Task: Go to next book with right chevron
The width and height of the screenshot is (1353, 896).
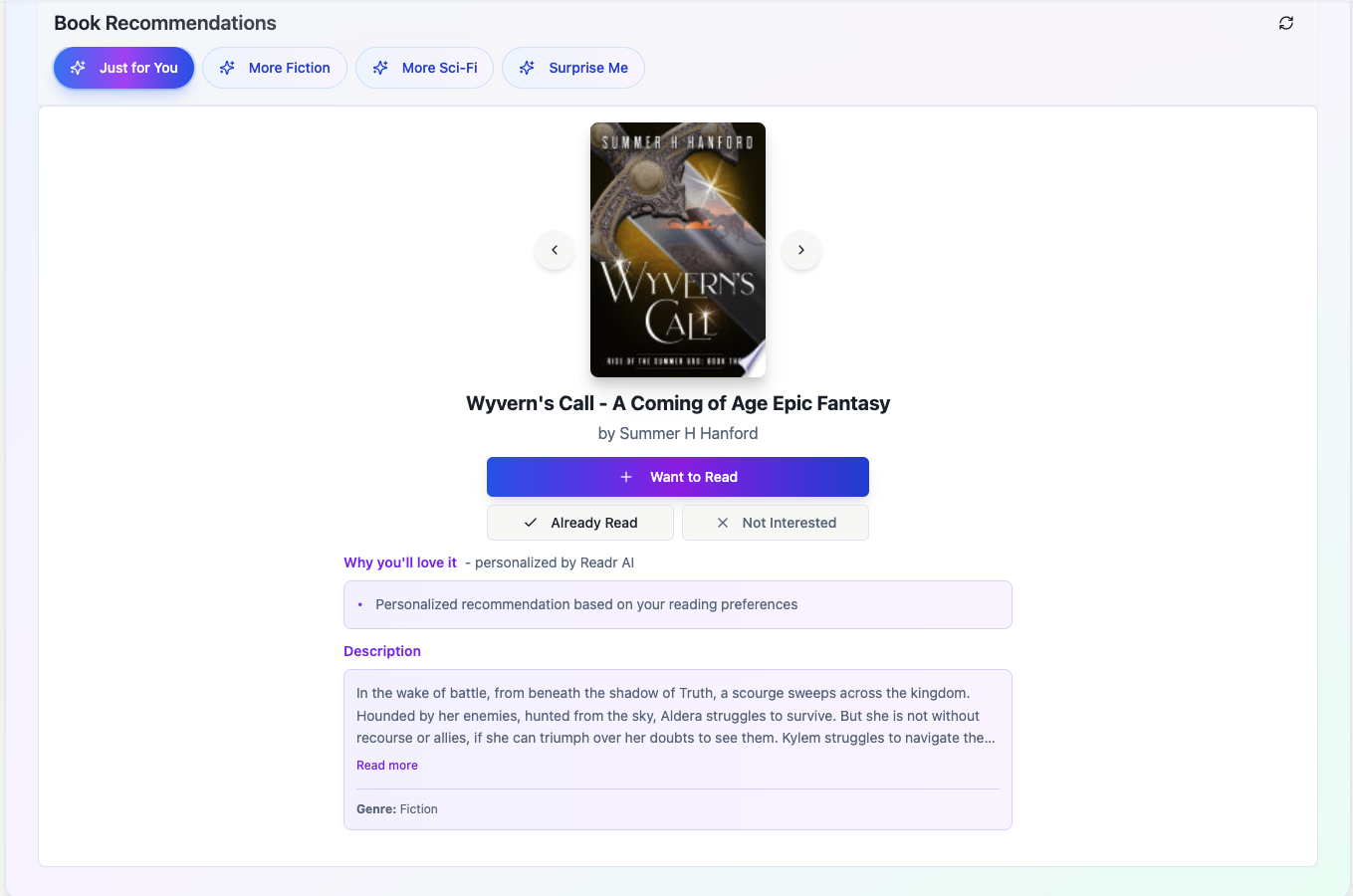Action: point(801,250)
